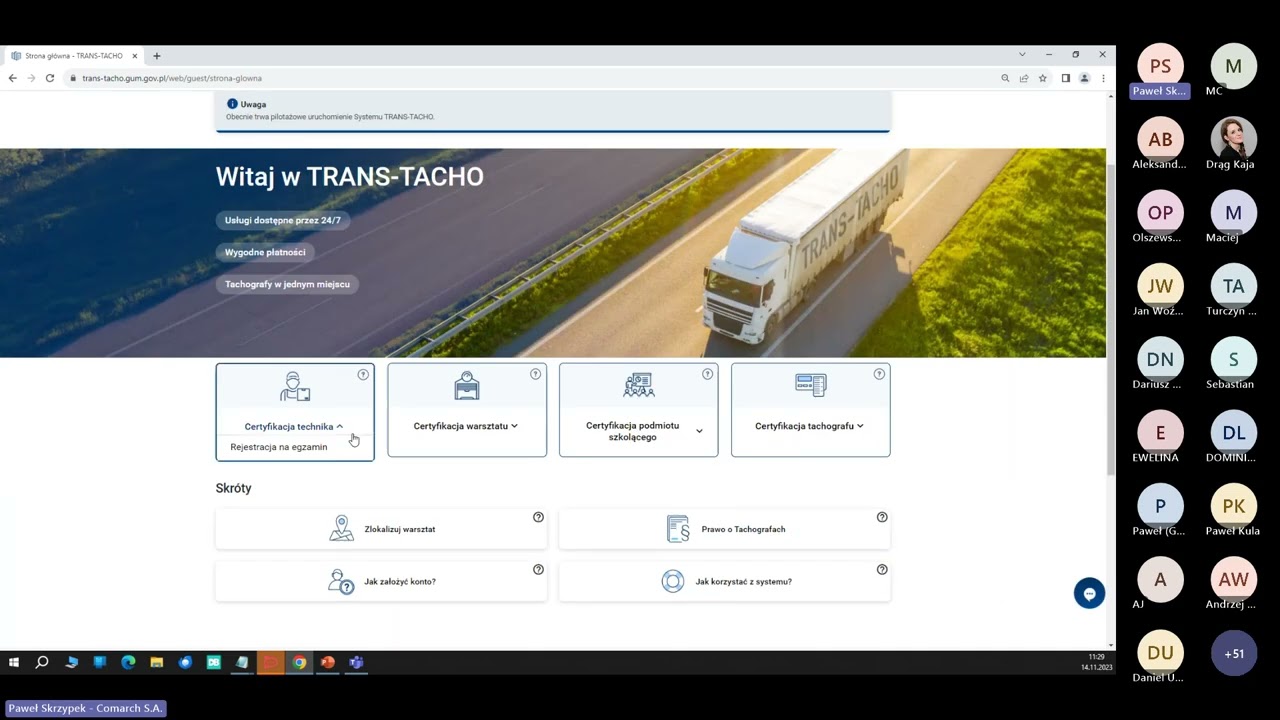Click the Wygodne płatności pill
This screenshot has width=1280, height=720.
(x=265, y=252)
